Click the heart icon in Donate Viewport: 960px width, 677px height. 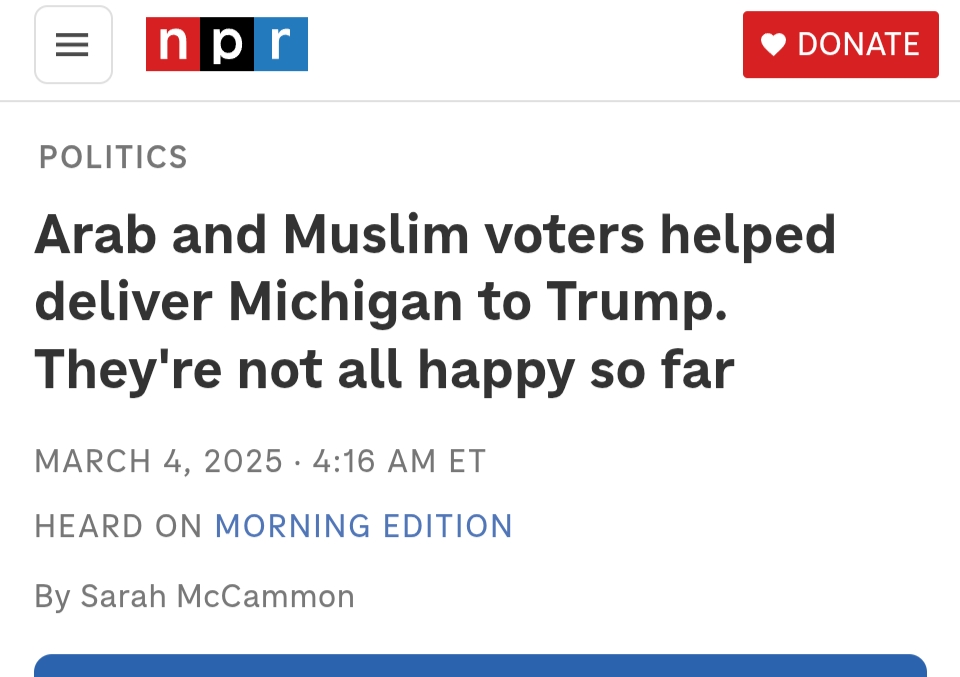[773, 45]
